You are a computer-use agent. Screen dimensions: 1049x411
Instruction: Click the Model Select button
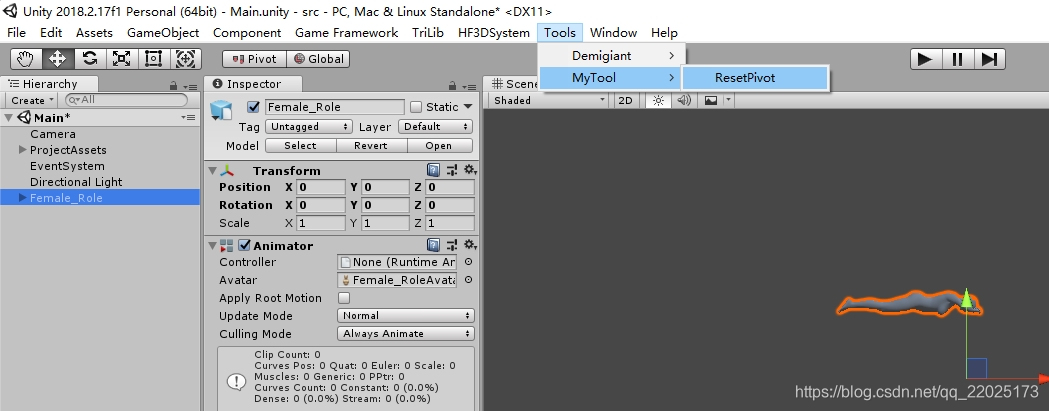click(300, 145)
